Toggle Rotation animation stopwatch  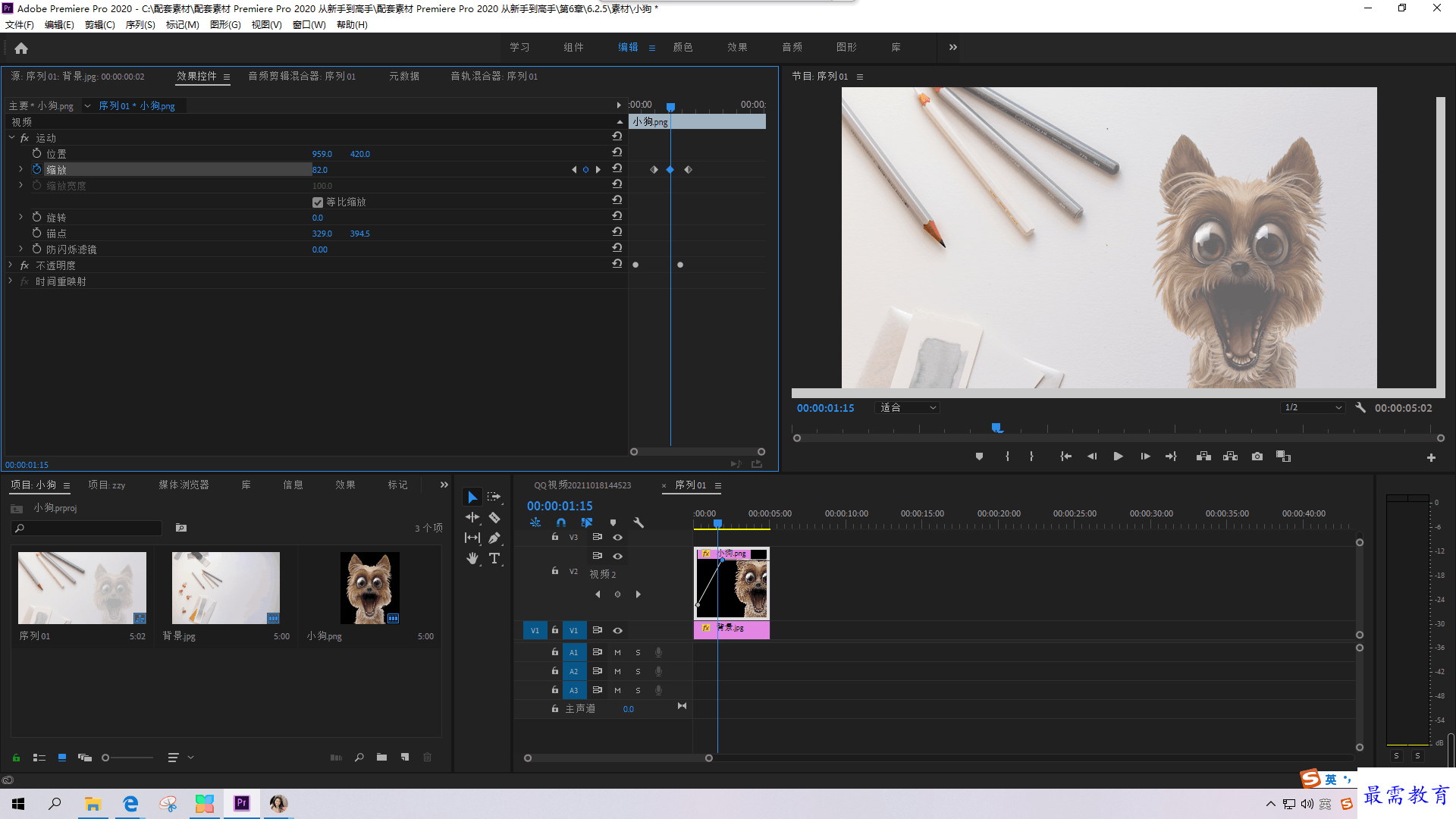pyautogui.click(x=36, y=217)
